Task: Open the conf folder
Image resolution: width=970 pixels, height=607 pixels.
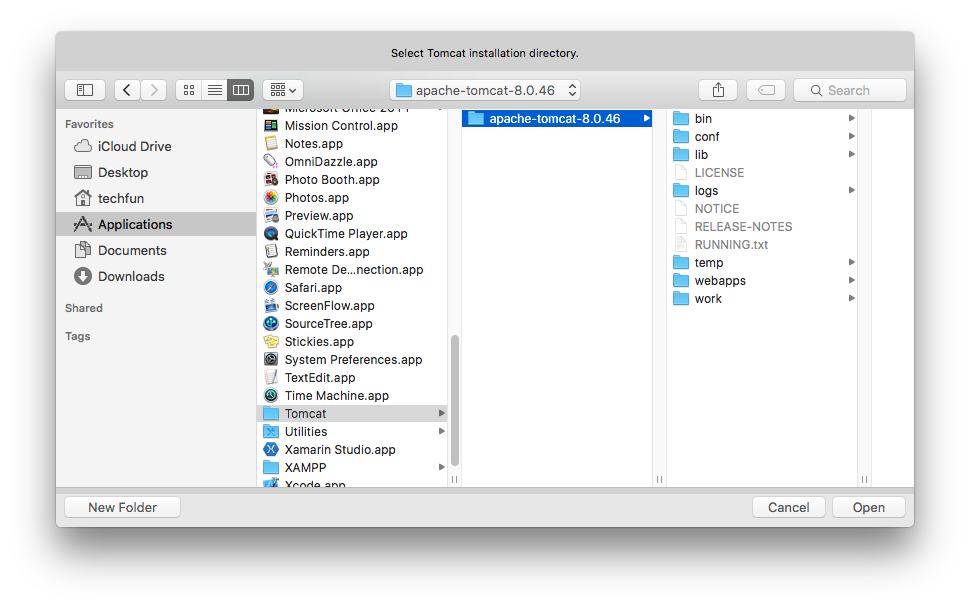Action: point(763,136)
